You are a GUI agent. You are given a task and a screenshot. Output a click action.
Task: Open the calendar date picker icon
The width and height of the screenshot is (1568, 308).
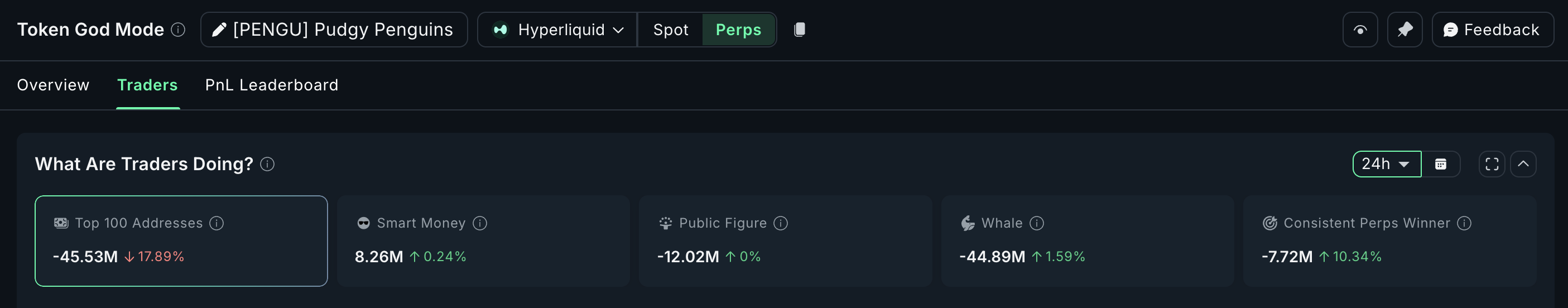(x=1440, y=165)
